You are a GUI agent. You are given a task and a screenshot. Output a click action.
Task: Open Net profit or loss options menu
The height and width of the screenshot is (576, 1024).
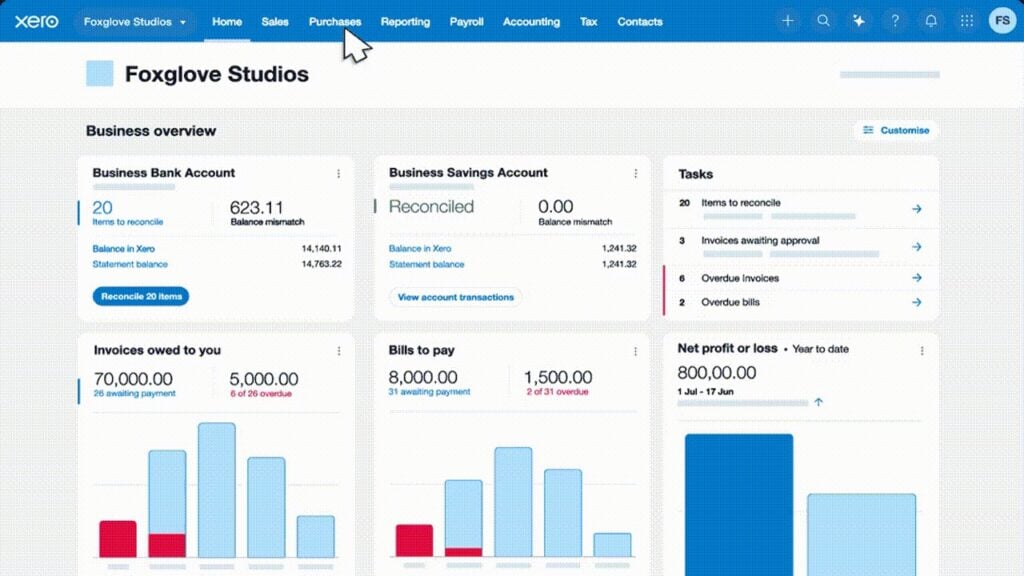click(922, 351)
